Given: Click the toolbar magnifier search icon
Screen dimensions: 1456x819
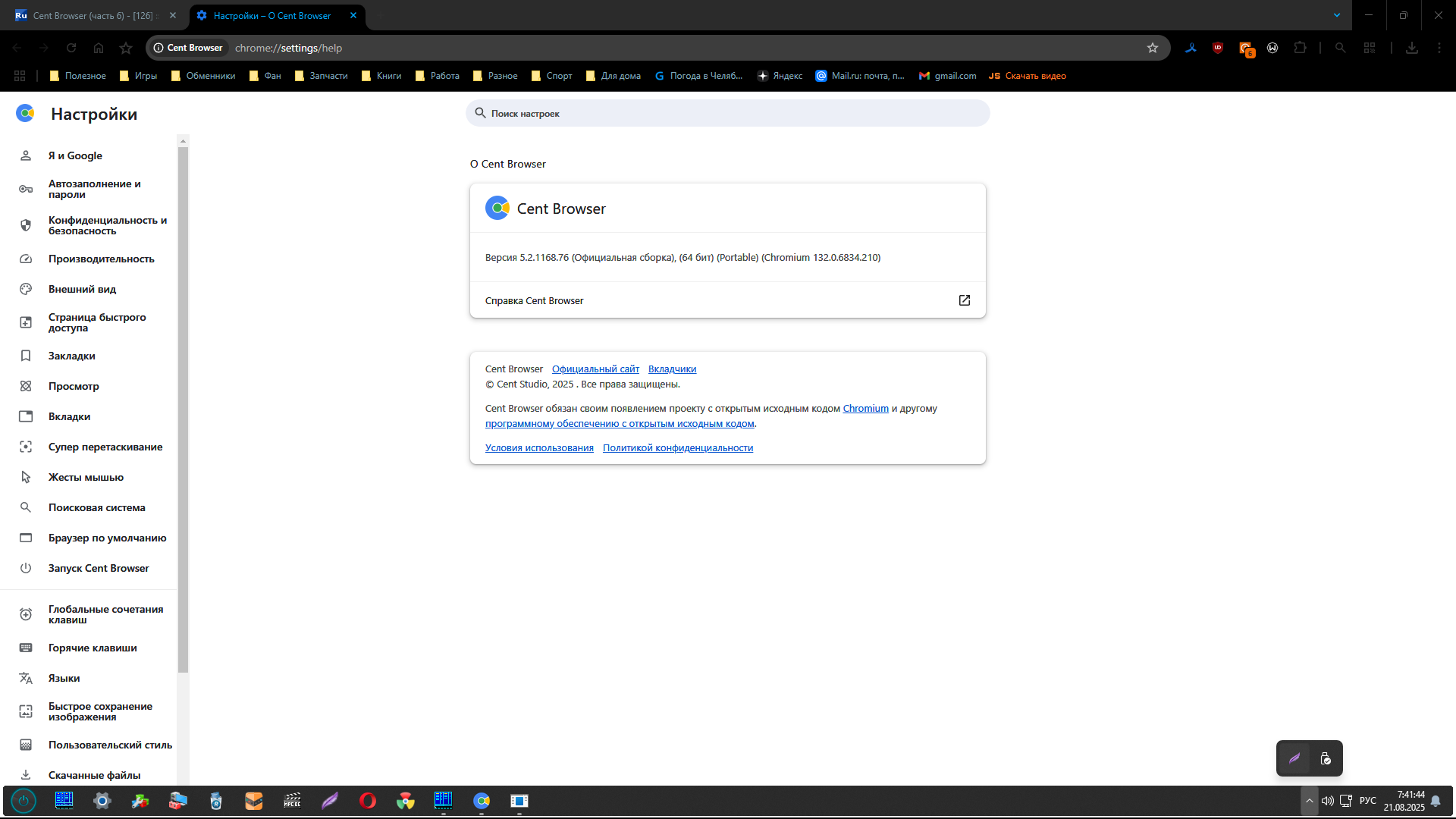Looking at the screenshot, I should [1341, 48].
